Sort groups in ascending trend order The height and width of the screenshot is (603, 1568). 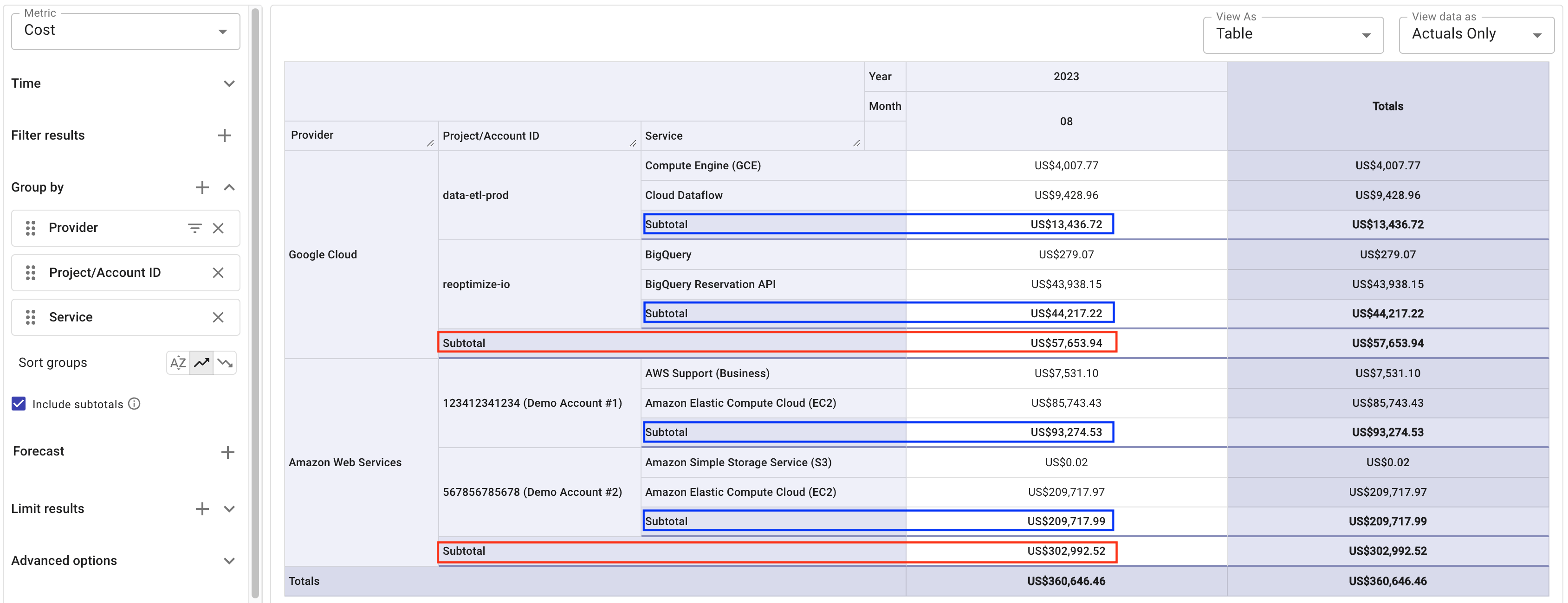pos(201,363)
